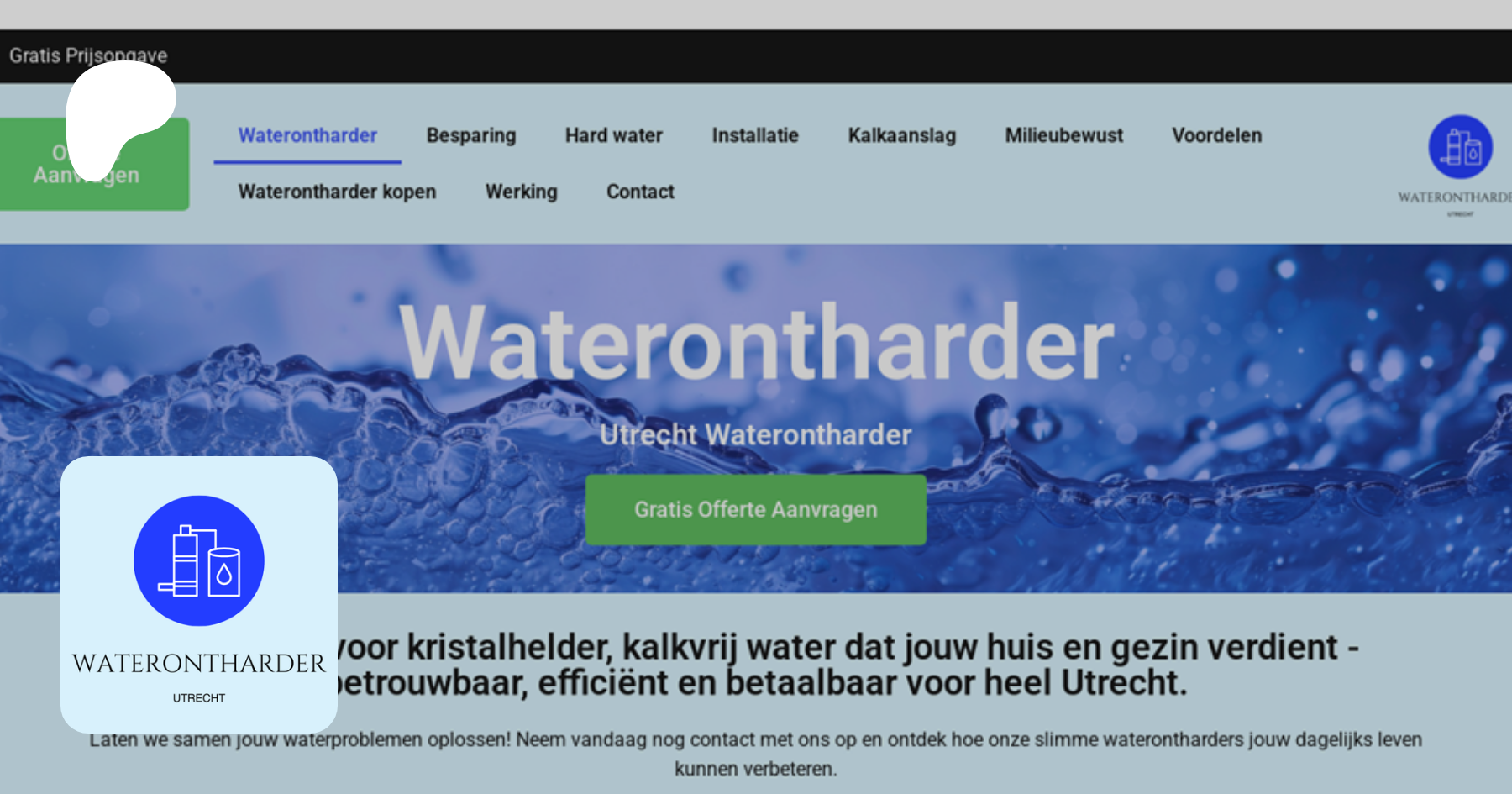Open the Hard water page
Image resolution: width=1512 pixels, height=794 pixels.
pyautogui.click(x=613, y=135)
